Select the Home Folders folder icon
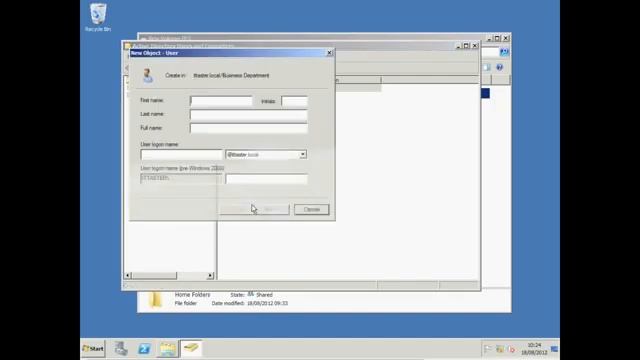The image size is (640, 360). tap(155, 299)
